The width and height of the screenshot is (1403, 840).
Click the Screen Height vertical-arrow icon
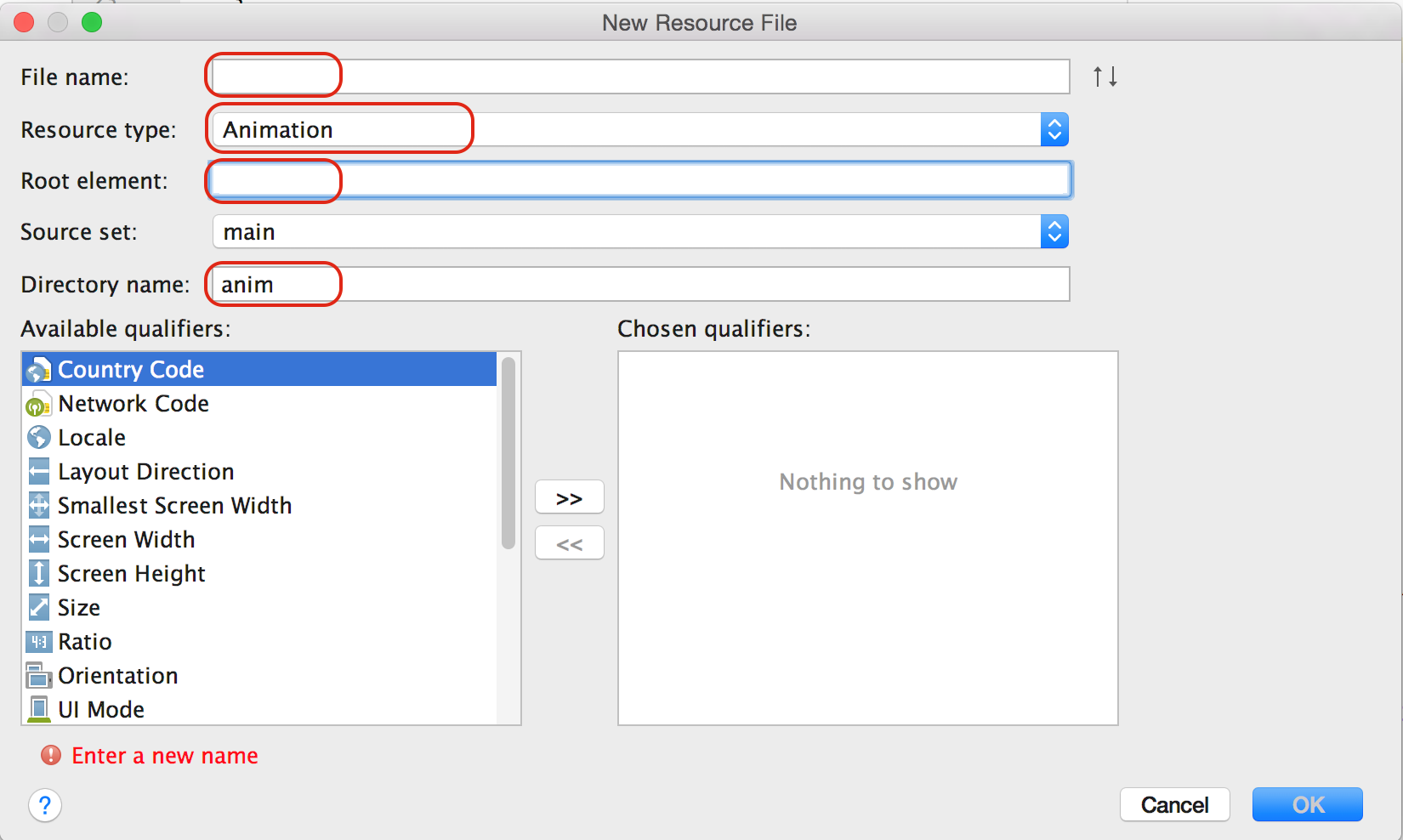(39, 573)
